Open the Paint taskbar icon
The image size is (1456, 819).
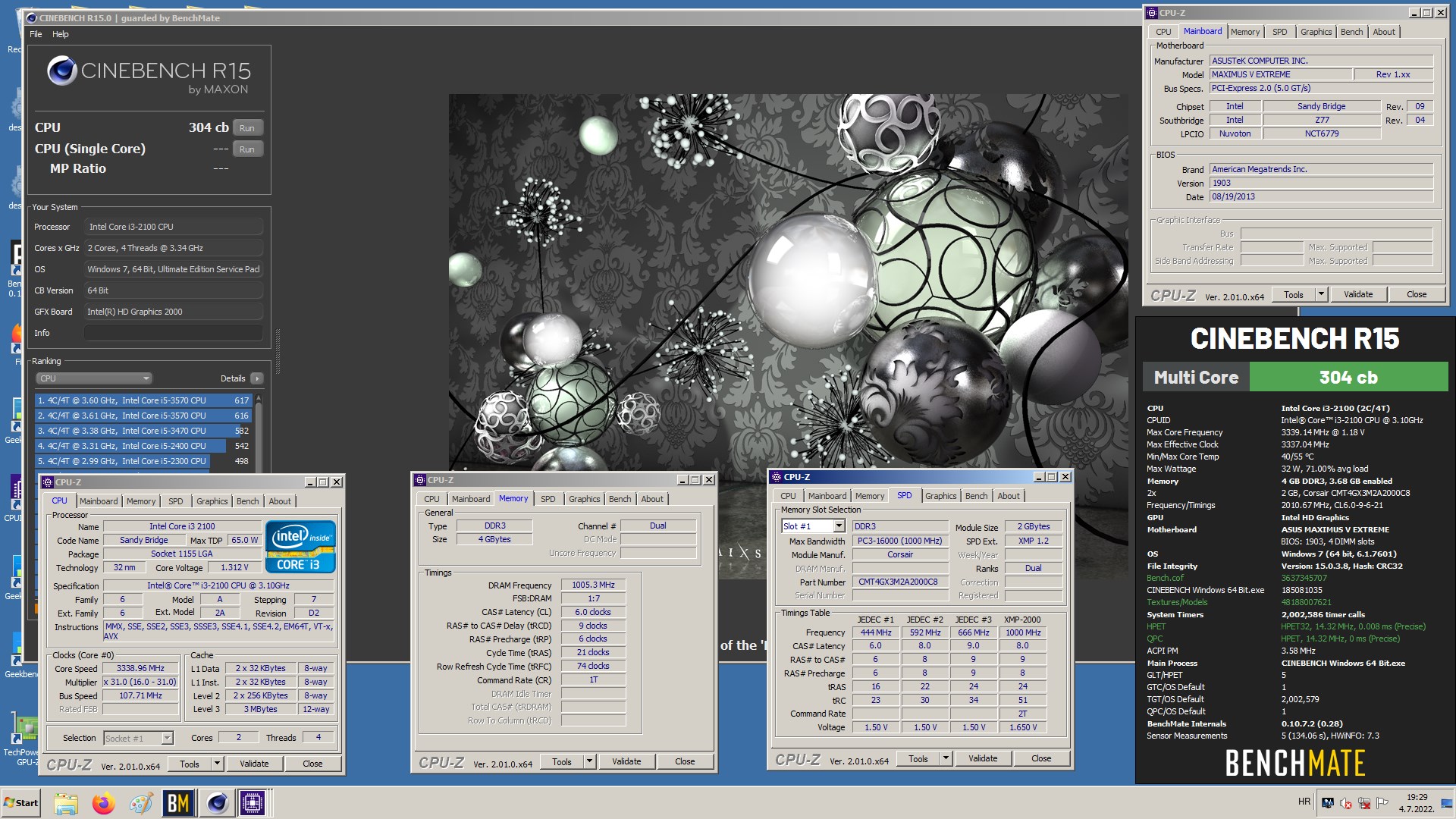point(140,803)
